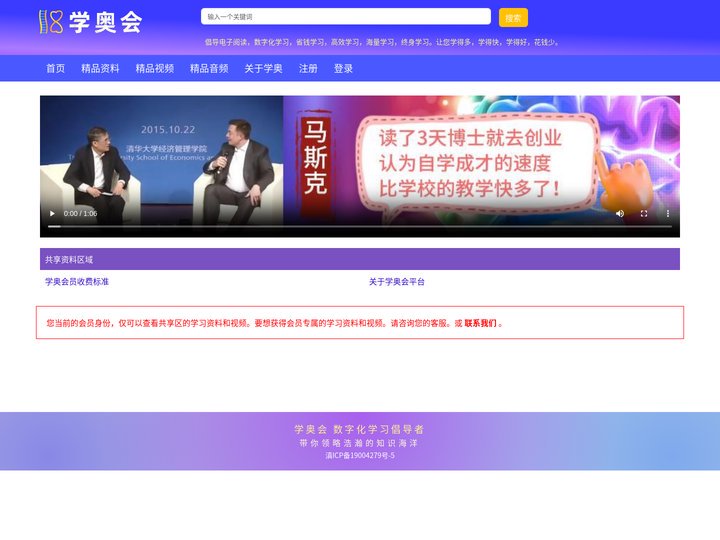720x540 pixels.
Task: Enter fullscreen mode for the video
Action: coord(644,213)
